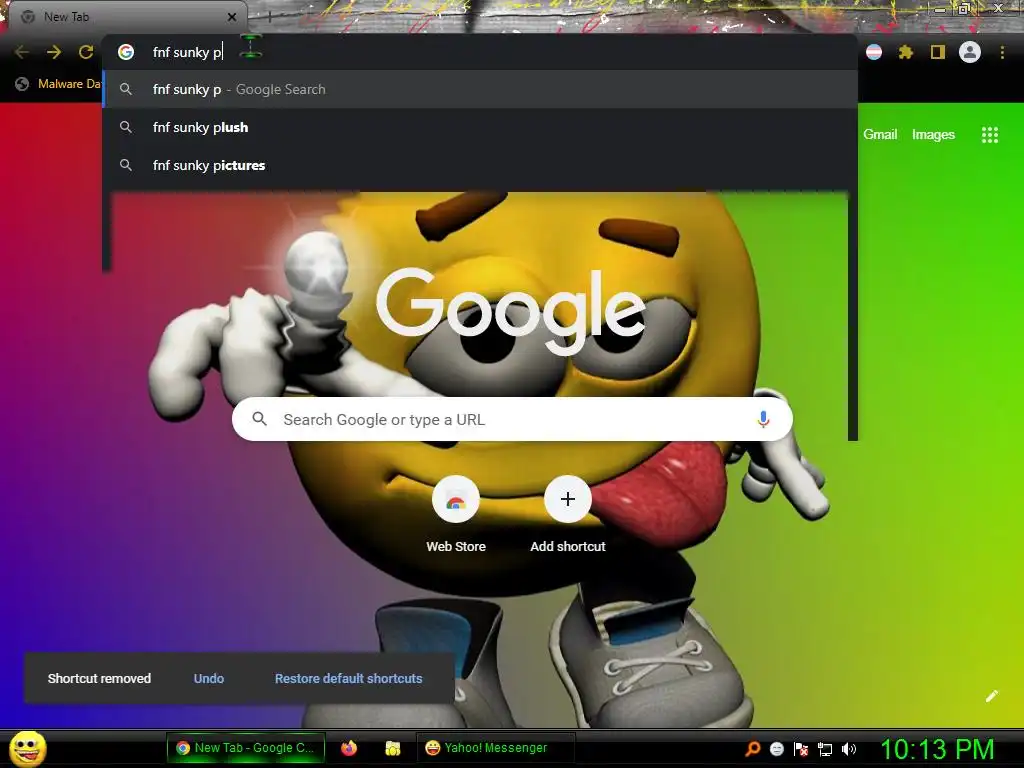Screen dimensions: 1024x768
Task: Open the network tray icon
Action: point(825,749)
